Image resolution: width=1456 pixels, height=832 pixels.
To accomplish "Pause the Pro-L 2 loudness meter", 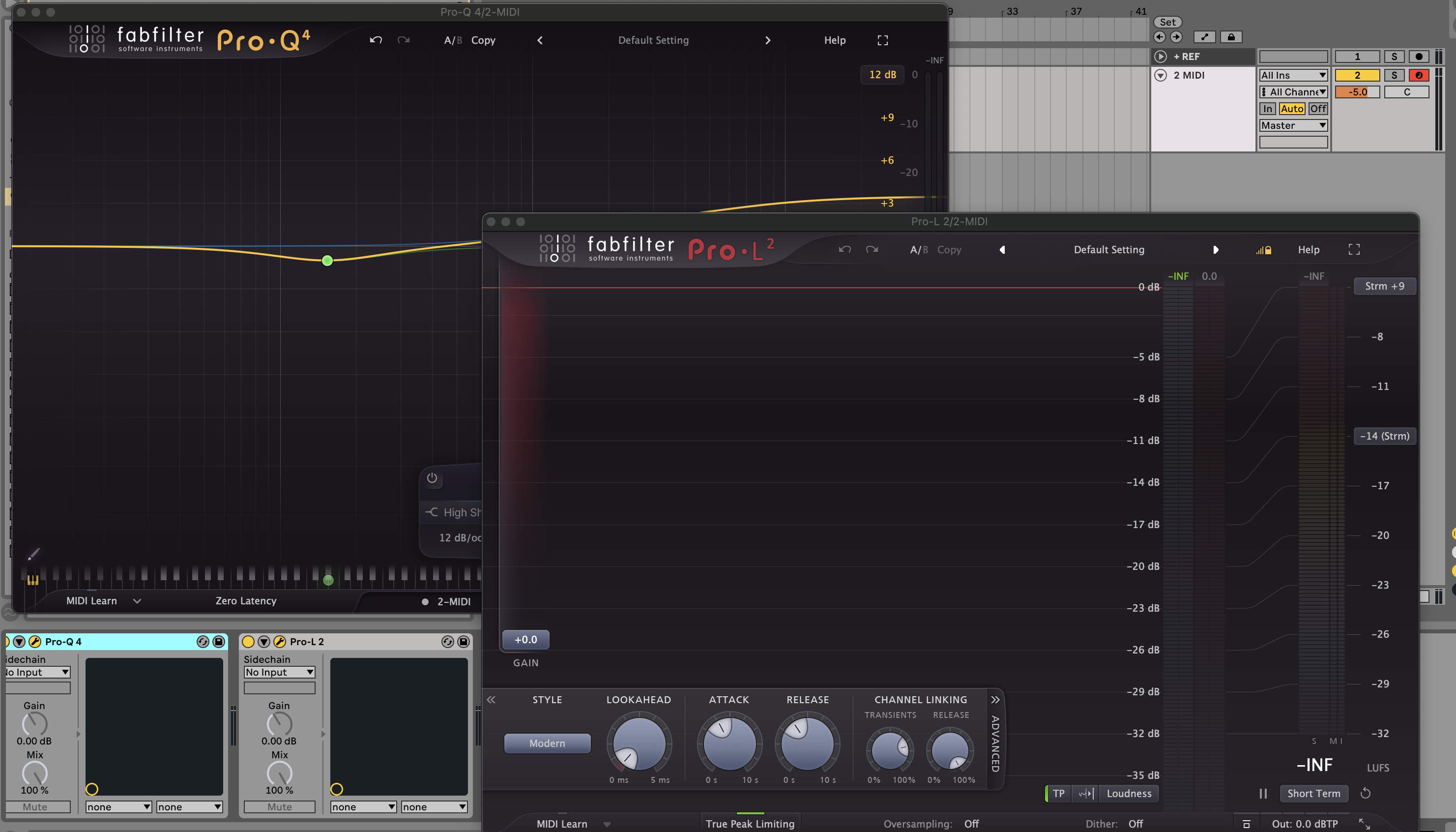I will pos(1263,793).
